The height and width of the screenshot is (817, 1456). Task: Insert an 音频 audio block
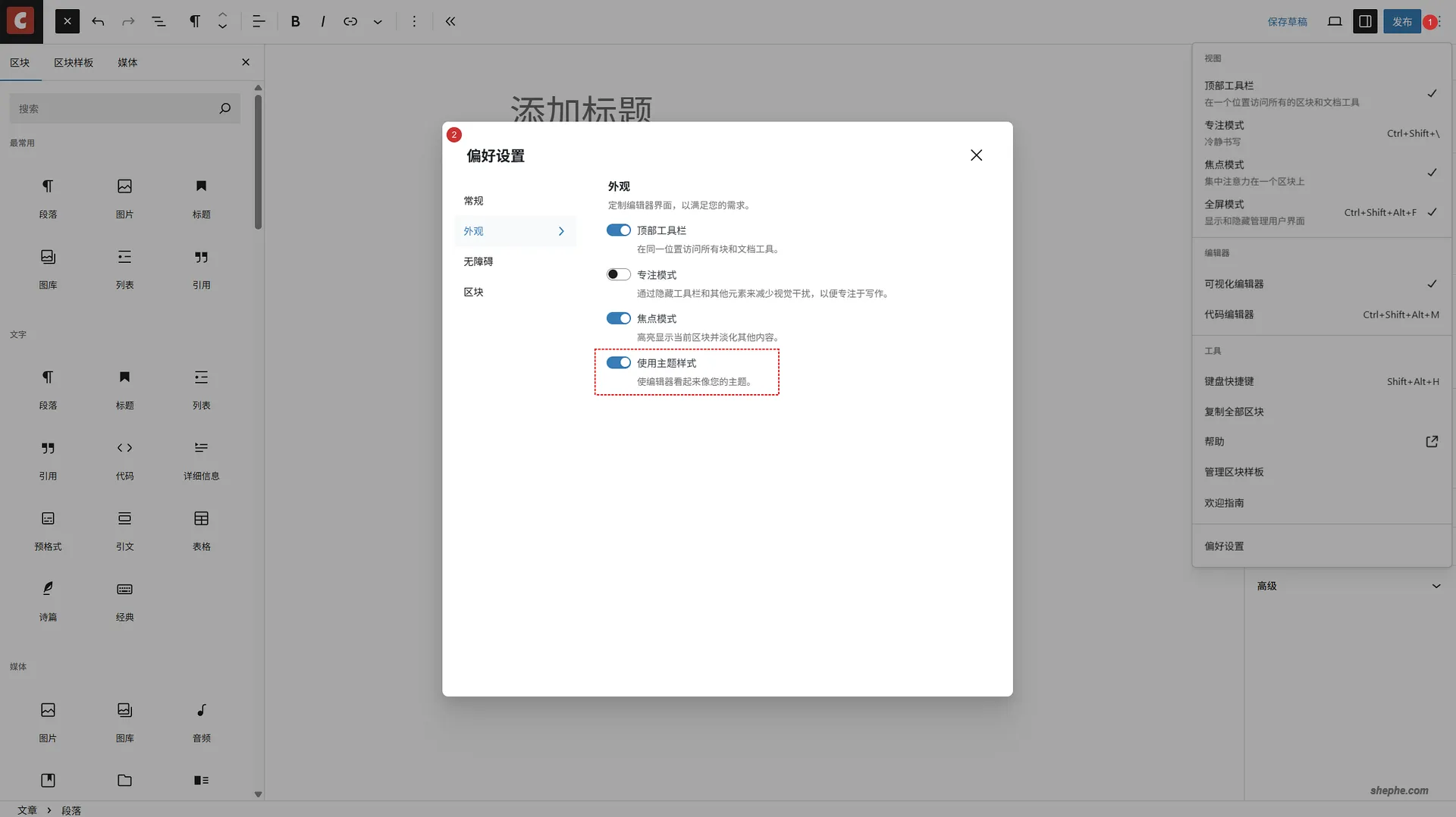[x=201, y=710]
